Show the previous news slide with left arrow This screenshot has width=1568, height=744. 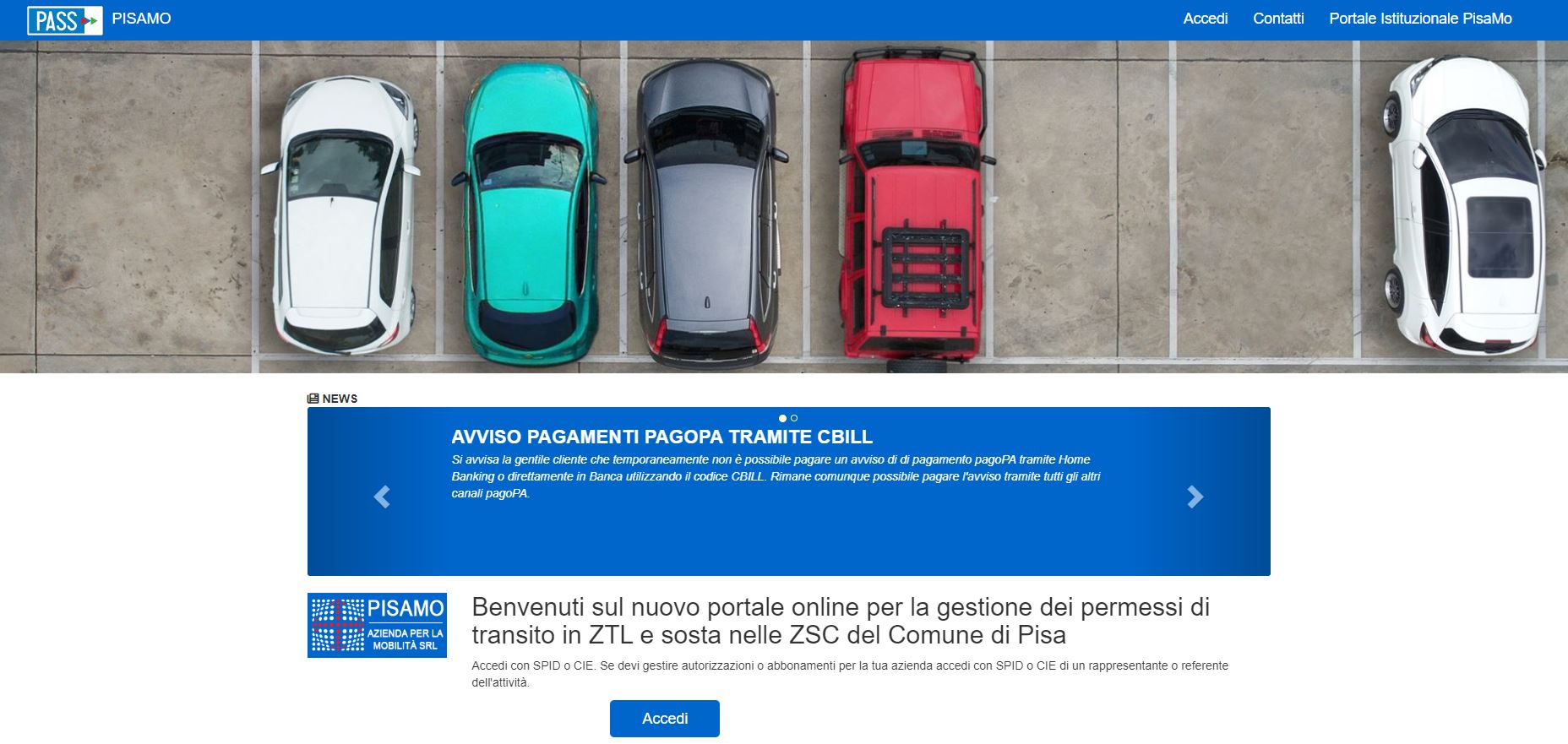coord(382,497)
